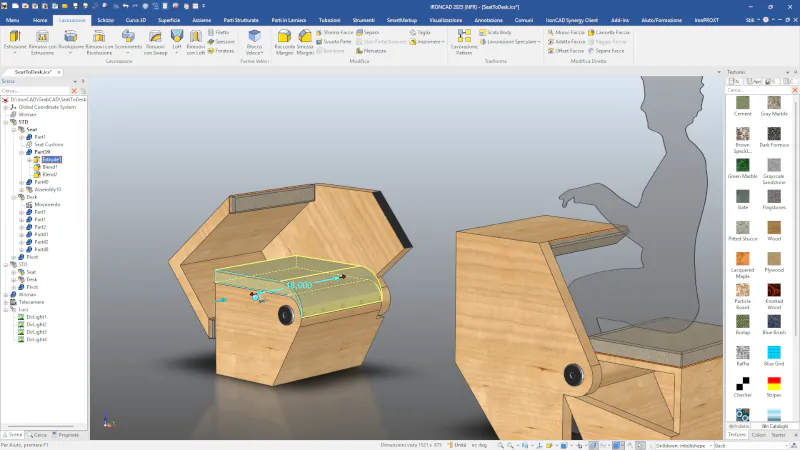
Task: Select the Scala Body tool
Action: [x=495, y=32]
